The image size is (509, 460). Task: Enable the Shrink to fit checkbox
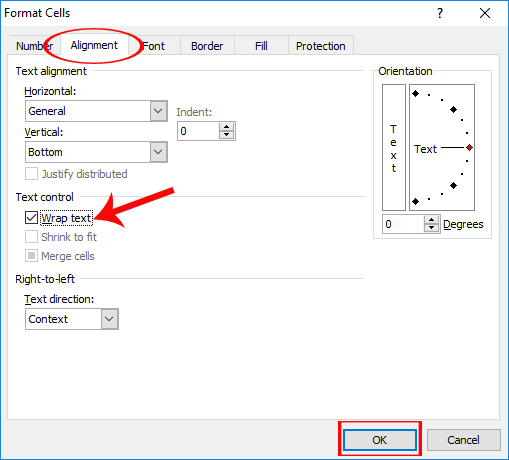click(31, 237)
